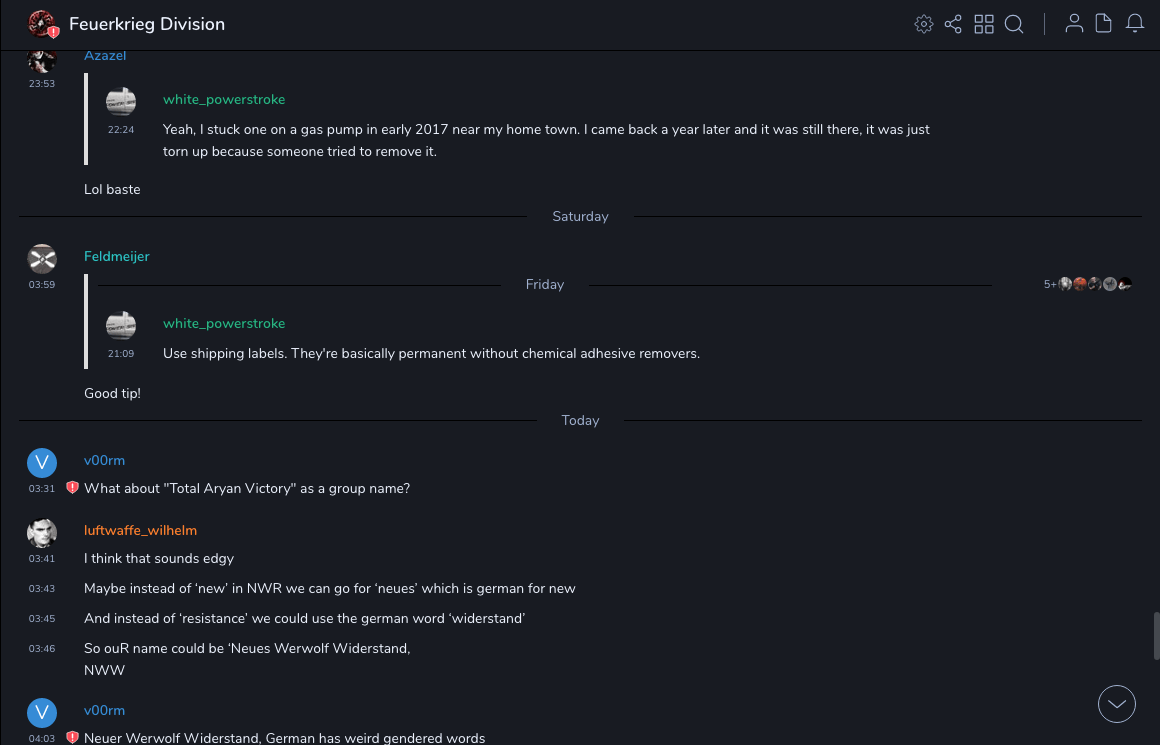Click the Feldmeijer username link
This screenshot has width=1160, height=745.
click(x=116, y=257)
